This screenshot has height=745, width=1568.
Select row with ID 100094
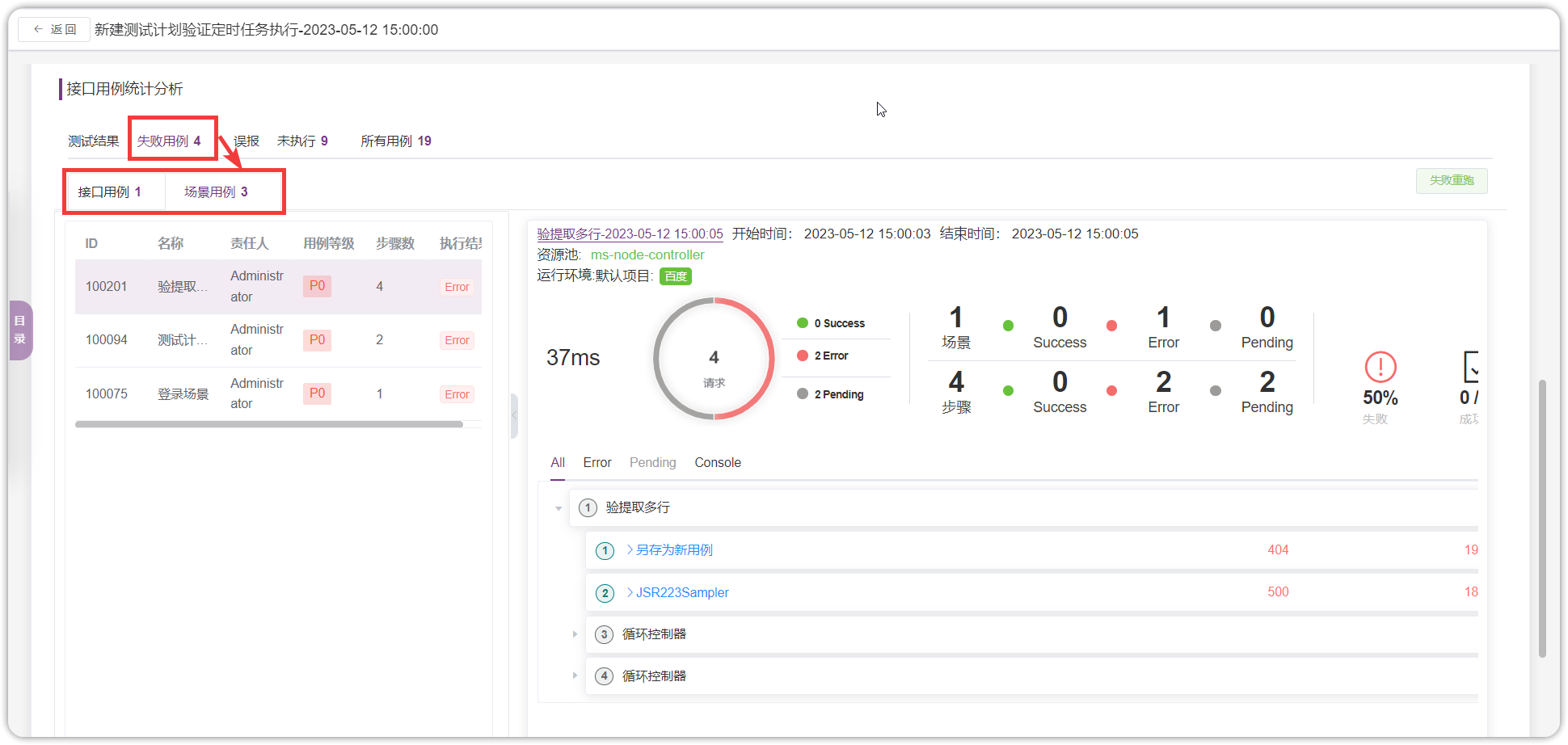pyautogui.click(x=278, y=340)
